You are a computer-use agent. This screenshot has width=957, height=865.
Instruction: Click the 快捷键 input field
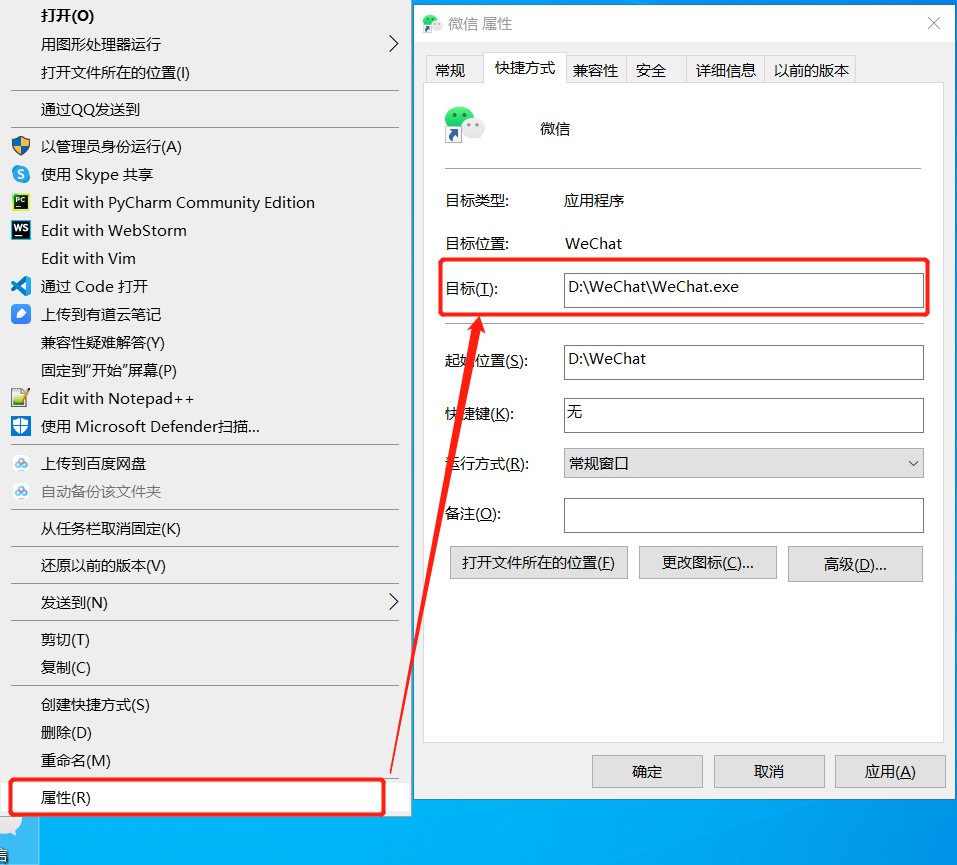(743, 415)
